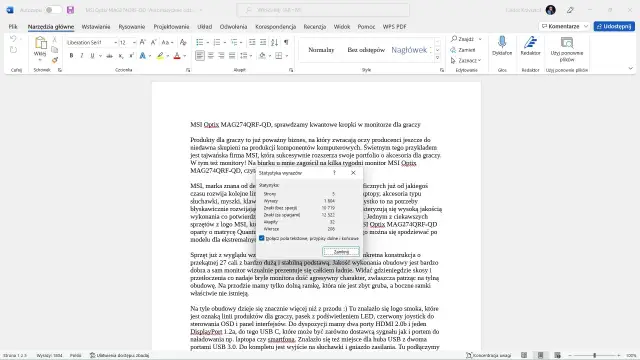Toggle show paragraph marks (¶)
640x360 pixels.
[286, 42]
